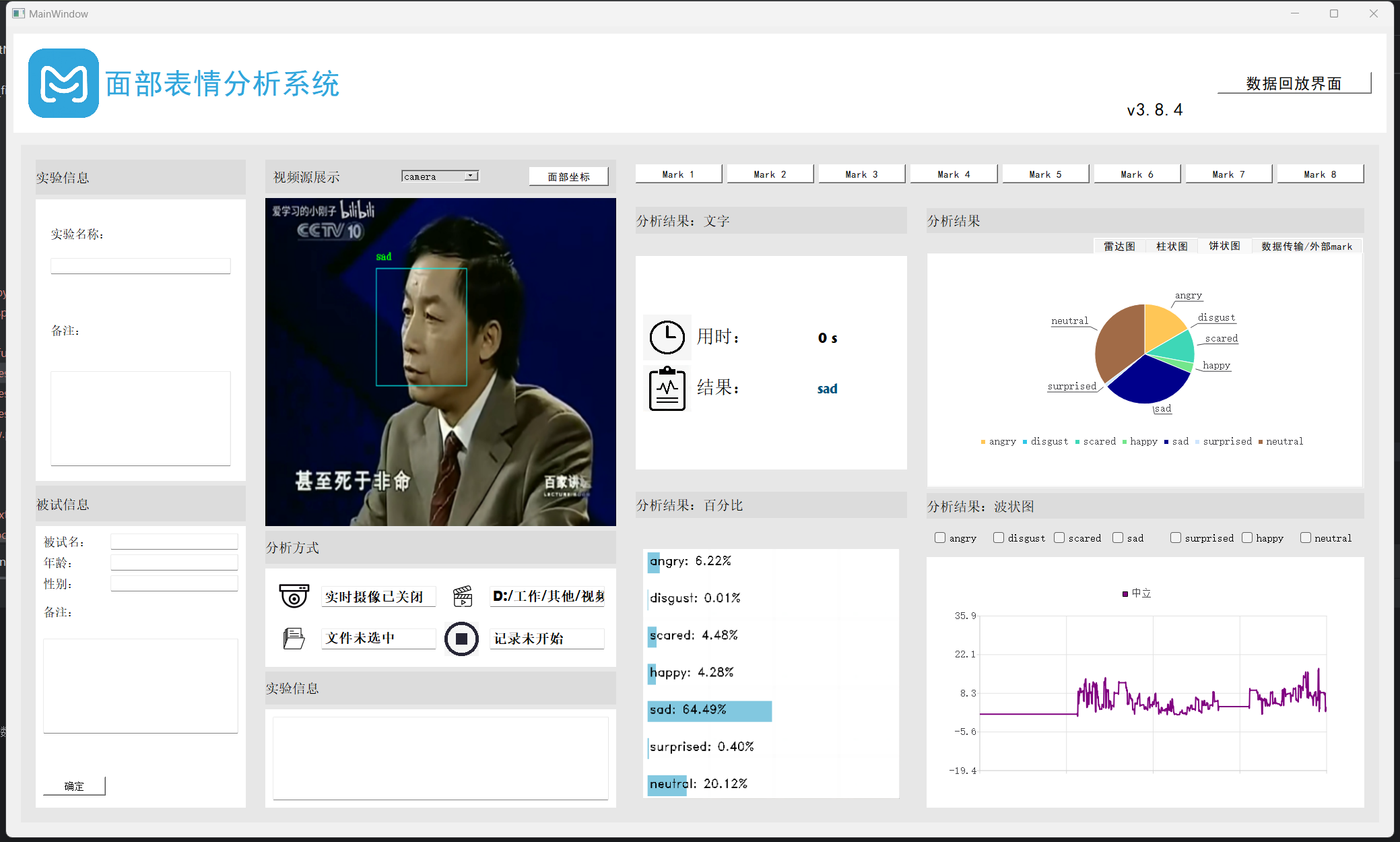The height and width of the screenshot is (842, 1400).
Task: Click the Mark 5 button
Action: 1045,173
